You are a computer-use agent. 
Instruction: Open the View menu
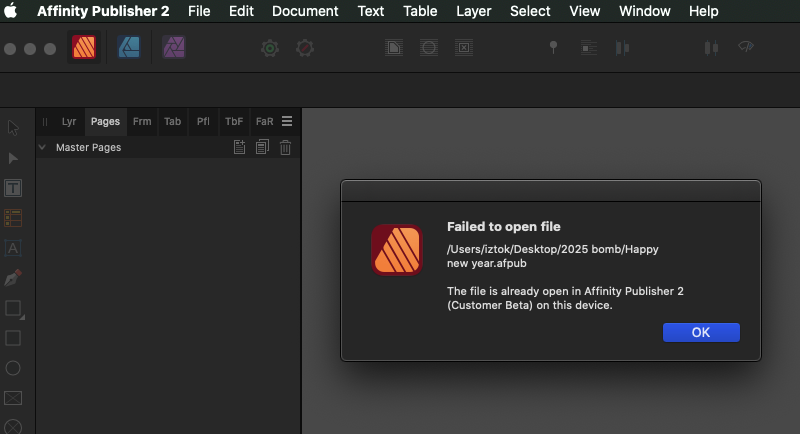(585, 11)
